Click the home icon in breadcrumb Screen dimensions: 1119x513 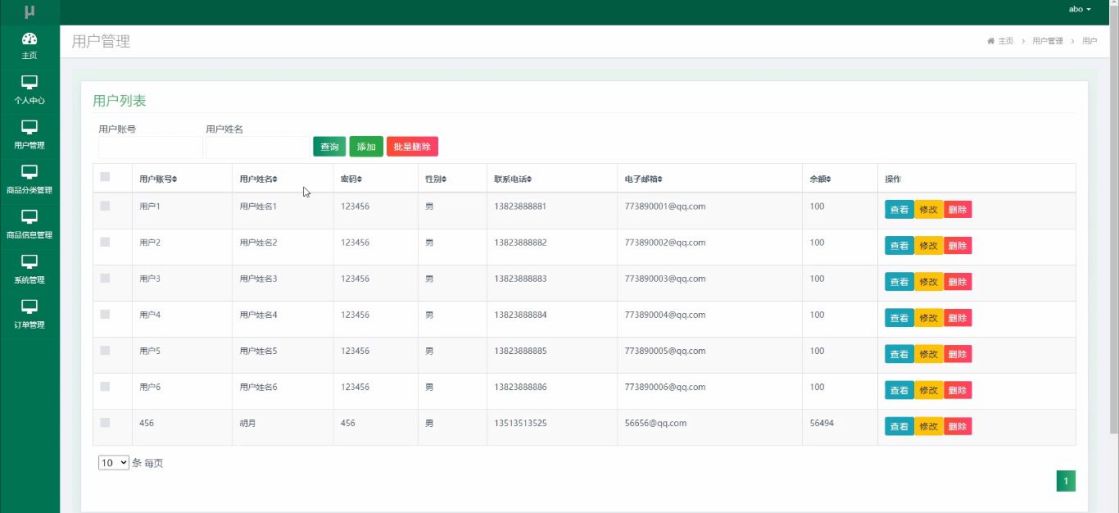[991, 41]
